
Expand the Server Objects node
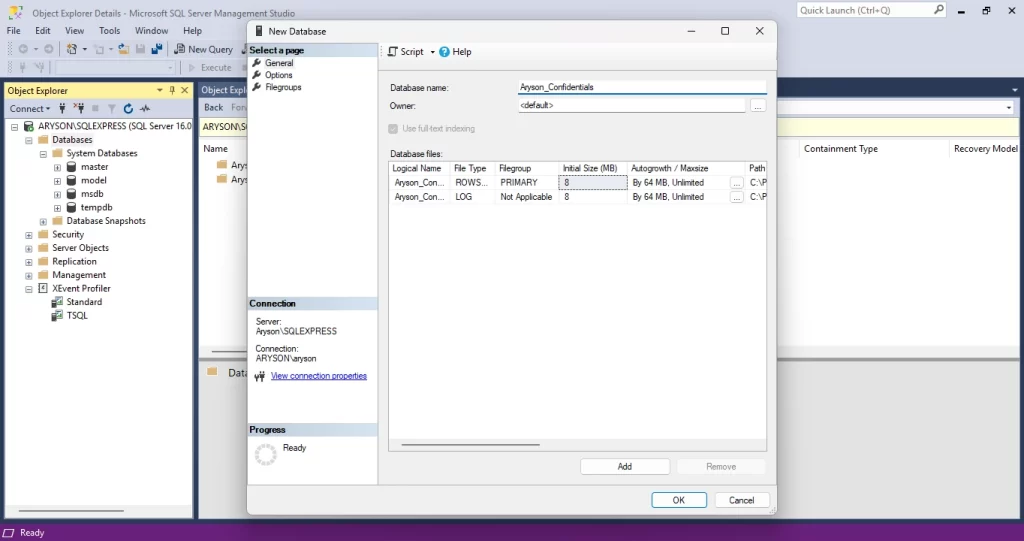(29, 248)
